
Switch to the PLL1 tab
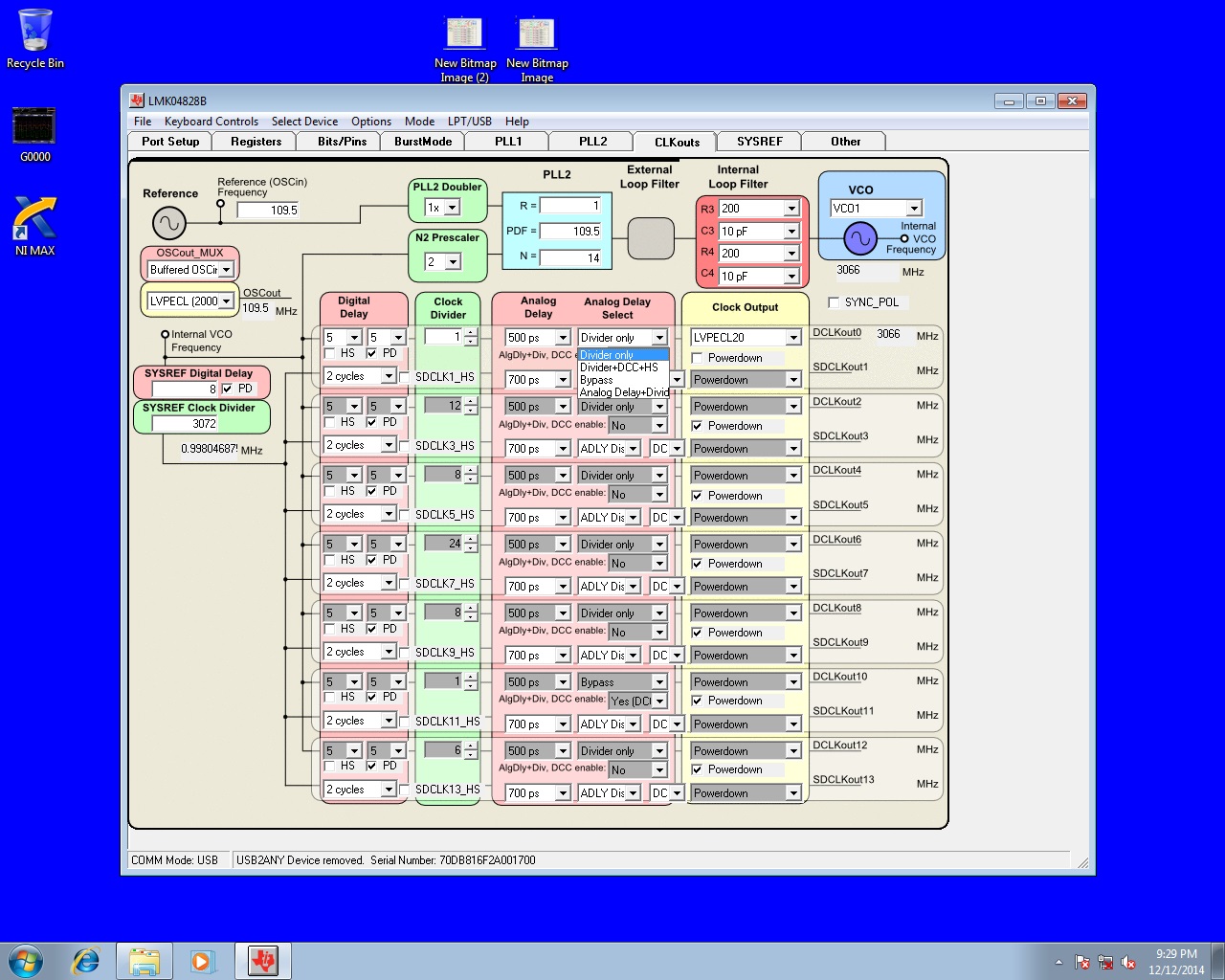(x=508, y=142)
